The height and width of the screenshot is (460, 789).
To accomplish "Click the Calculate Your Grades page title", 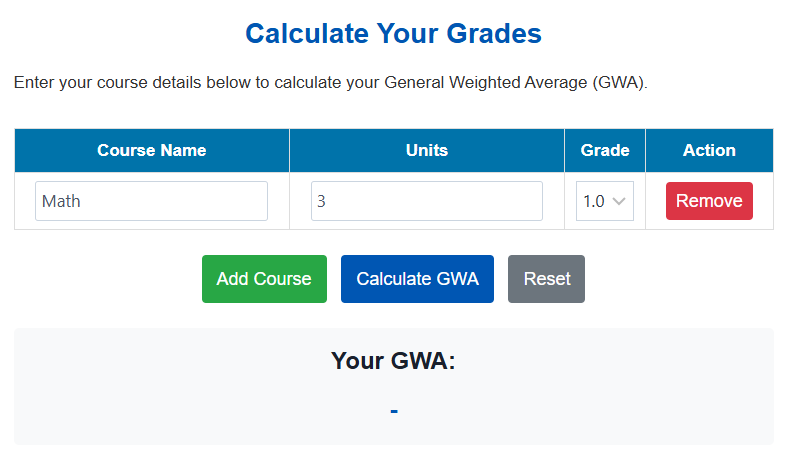I will (x=393, y=34).
